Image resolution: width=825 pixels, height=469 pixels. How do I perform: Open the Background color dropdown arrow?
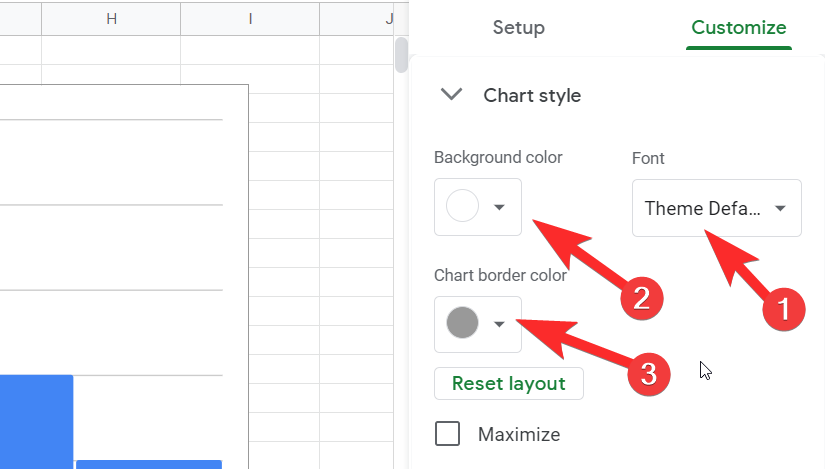coord(500,207)
